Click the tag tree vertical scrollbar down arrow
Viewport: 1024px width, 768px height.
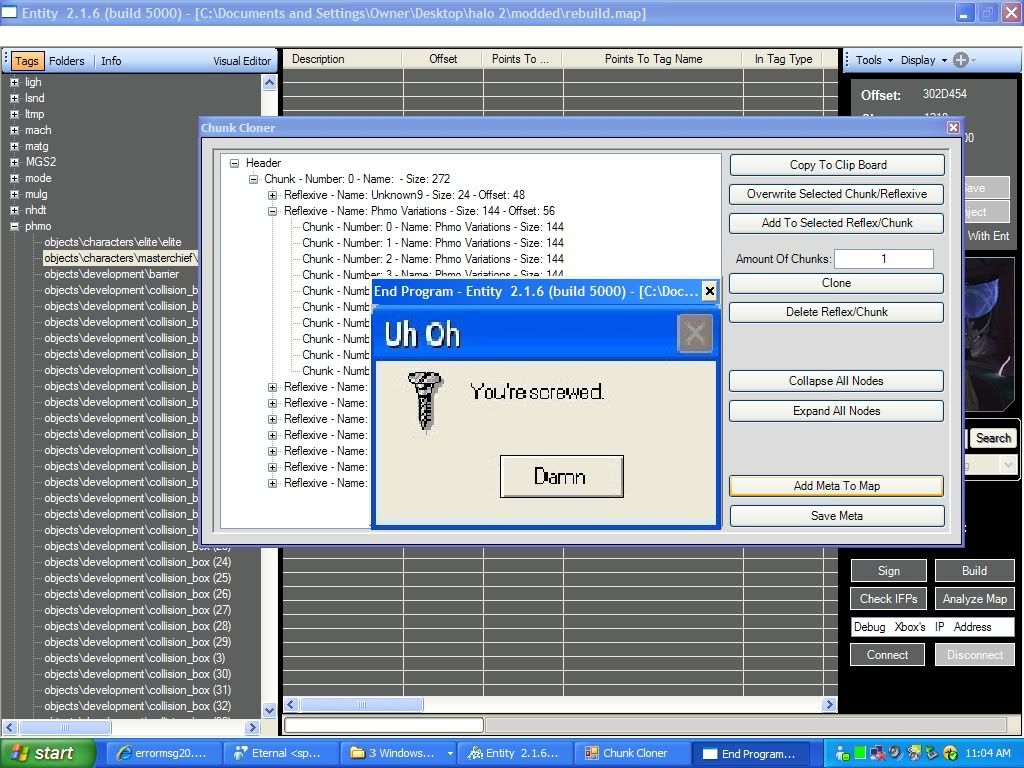click(269, 710)
